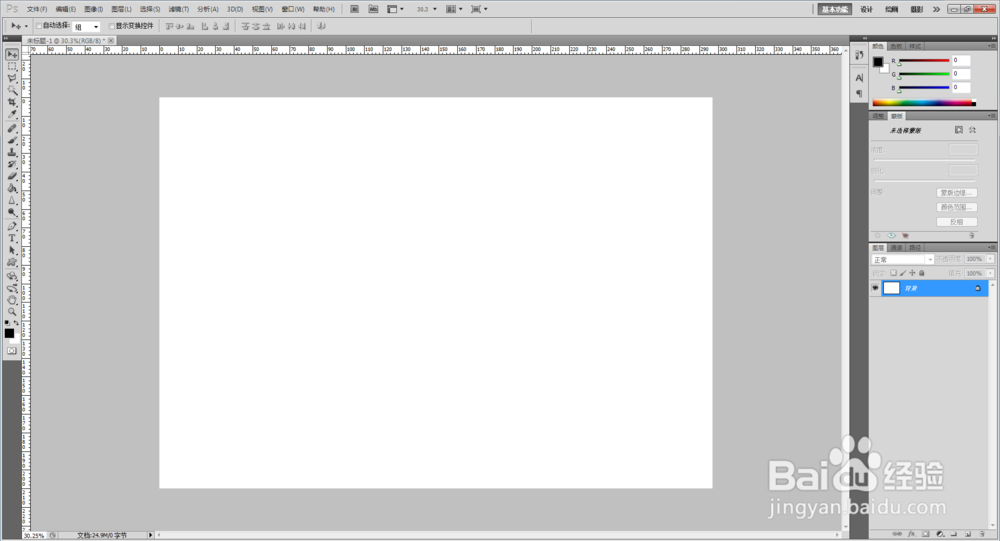The image size is (1000, 541).
Task: Toggle lock image pixels brush icon
Action: pyautogui.click(x=903, y=273)
